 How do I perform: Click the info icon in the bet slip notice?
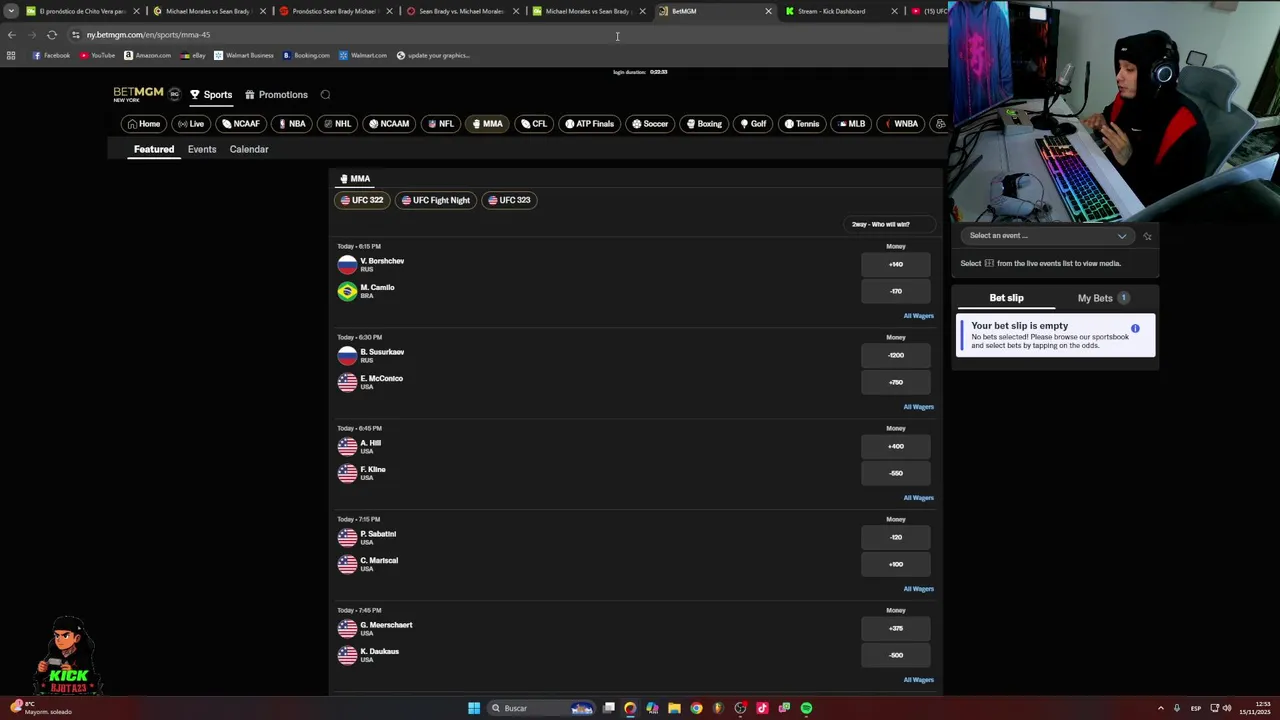pos(1135,328)
